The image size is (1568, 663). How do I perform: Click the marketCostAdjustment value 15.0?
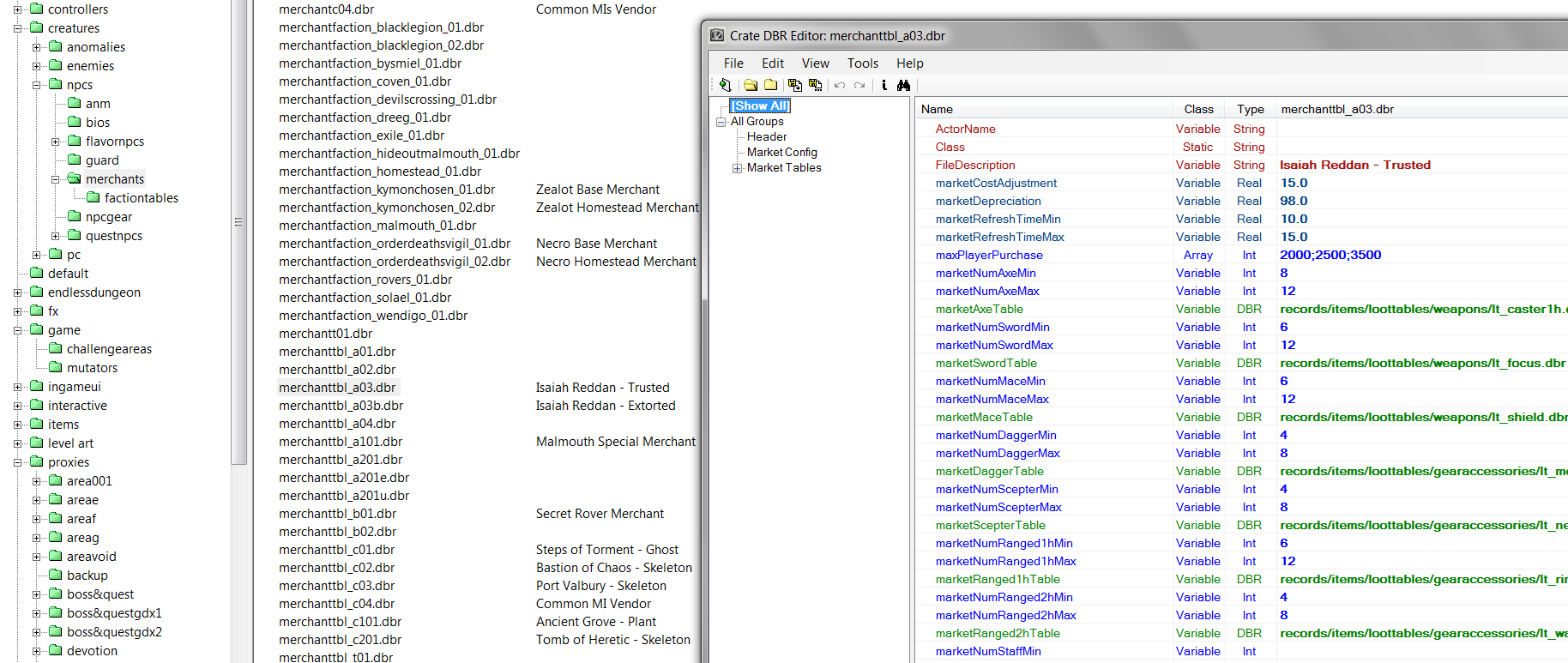(1294, 183)
